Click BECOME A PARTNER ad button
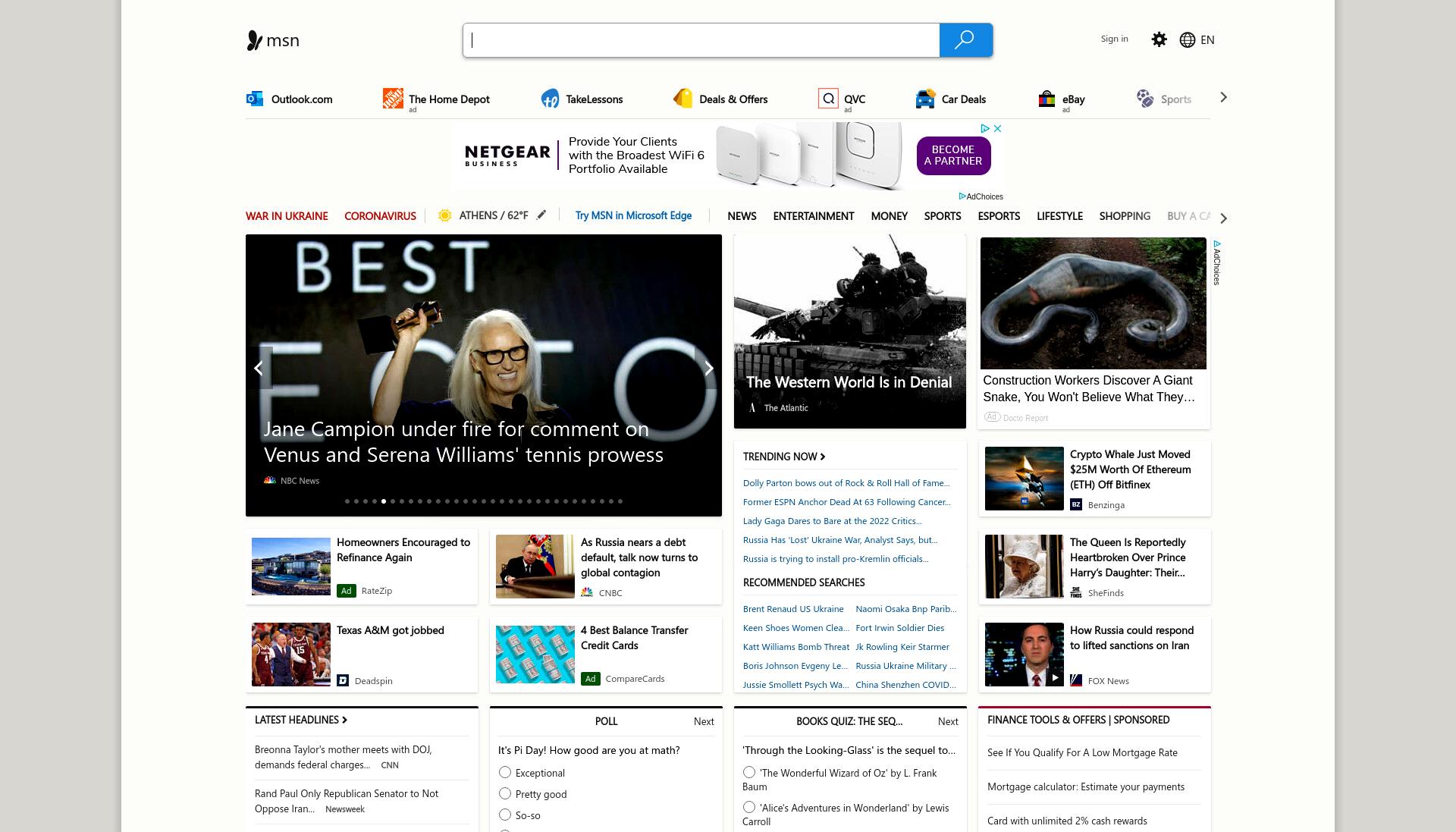This screenshot has height=832, width=1456. click(x=953, y=155)
